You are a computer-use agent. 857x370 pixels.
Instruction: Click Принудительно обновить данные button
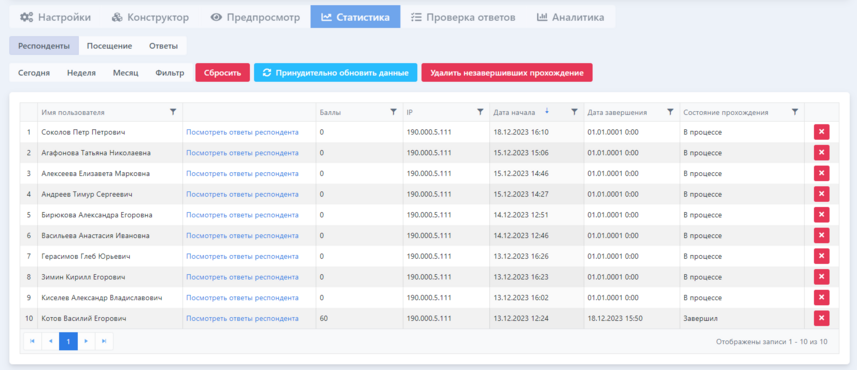click(336, 73)
